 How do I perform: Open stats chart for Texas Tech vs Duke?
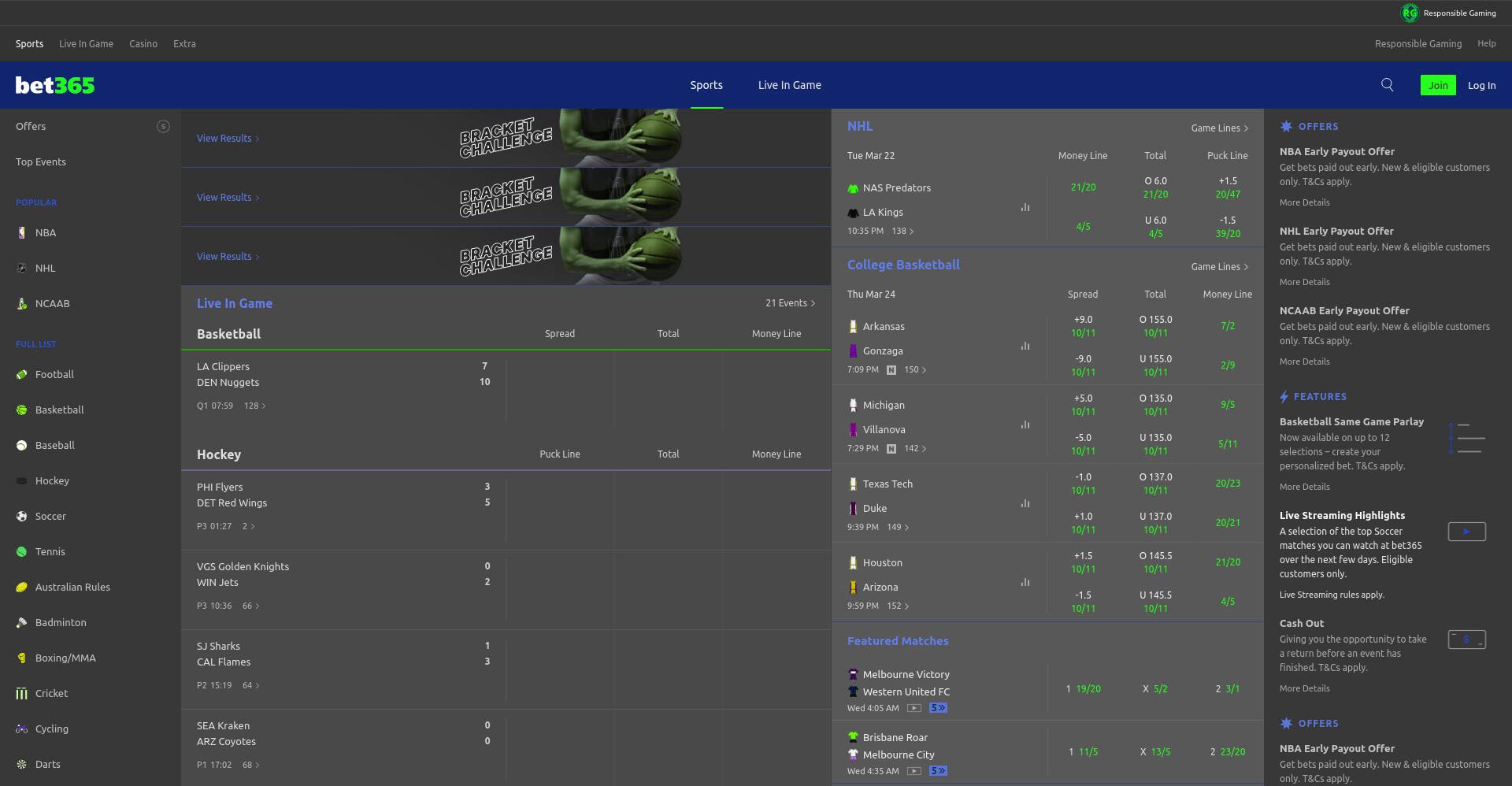click(x=1025, y=503)
